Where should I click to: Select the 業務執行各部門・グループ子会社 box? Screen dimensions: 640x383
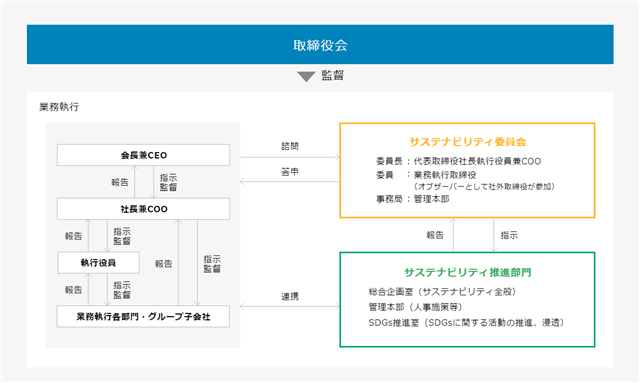(143, 316)
